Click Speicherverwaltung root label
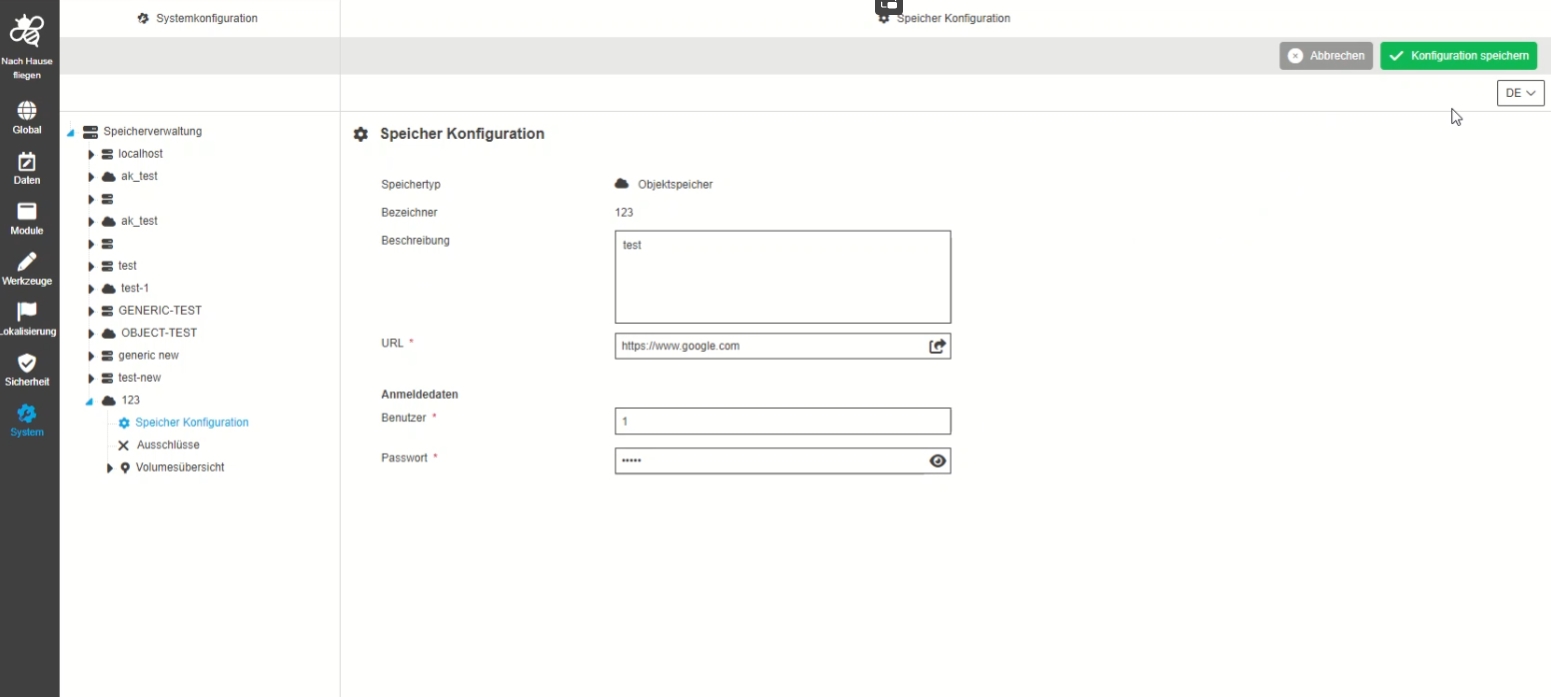Screen dimensions: 1551x697 click(152, 131)
